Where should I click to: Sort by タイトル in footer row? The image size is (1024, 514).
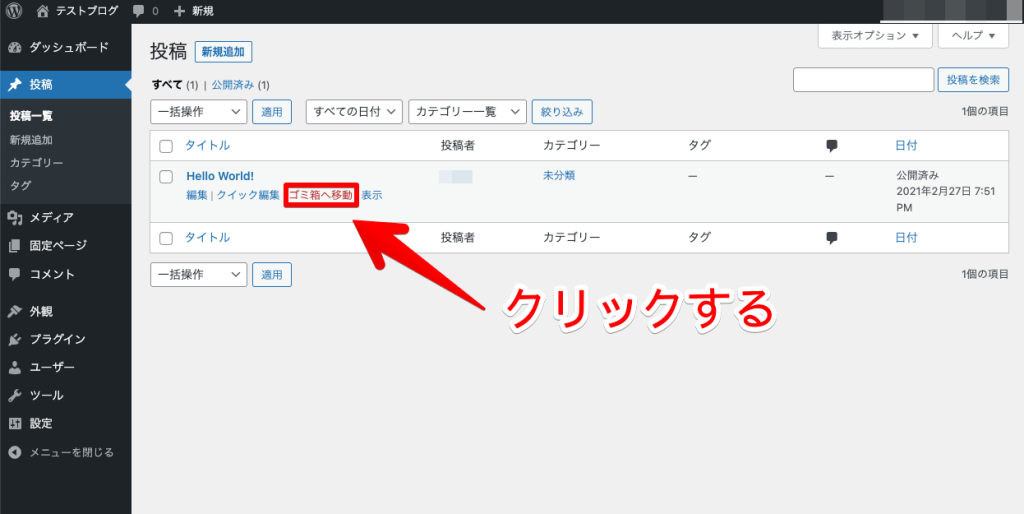click(208, 238)
